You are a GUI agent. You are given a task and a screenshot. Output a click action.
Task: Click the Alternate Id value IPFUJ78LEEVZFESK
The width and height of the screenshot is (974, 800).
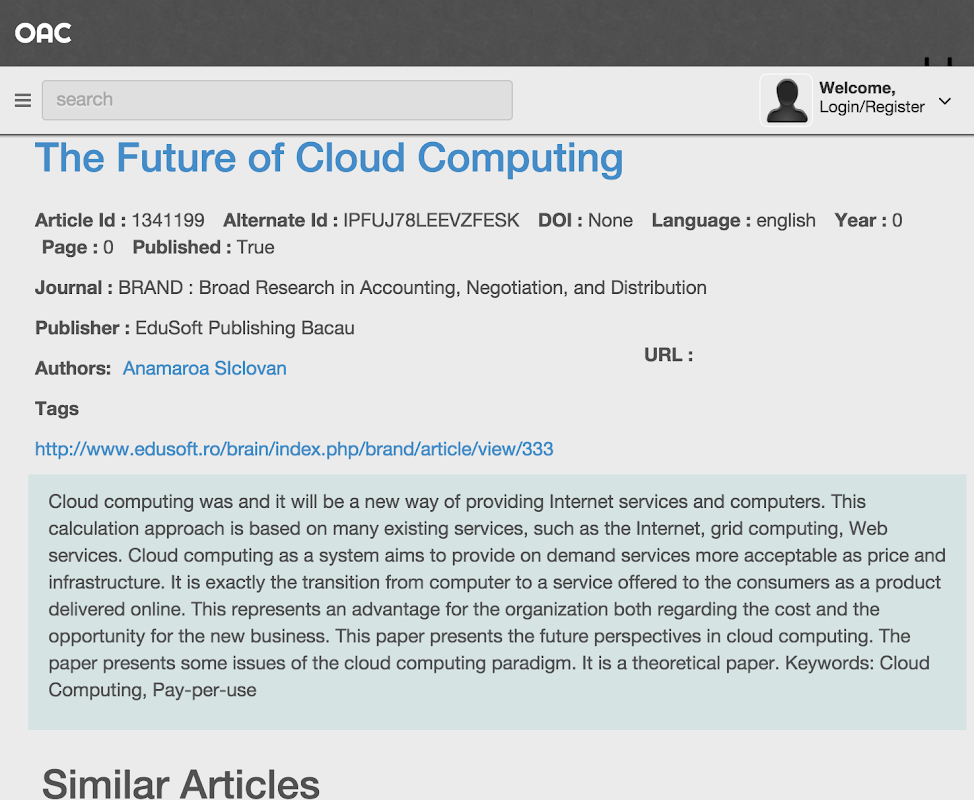click(431, 220)
